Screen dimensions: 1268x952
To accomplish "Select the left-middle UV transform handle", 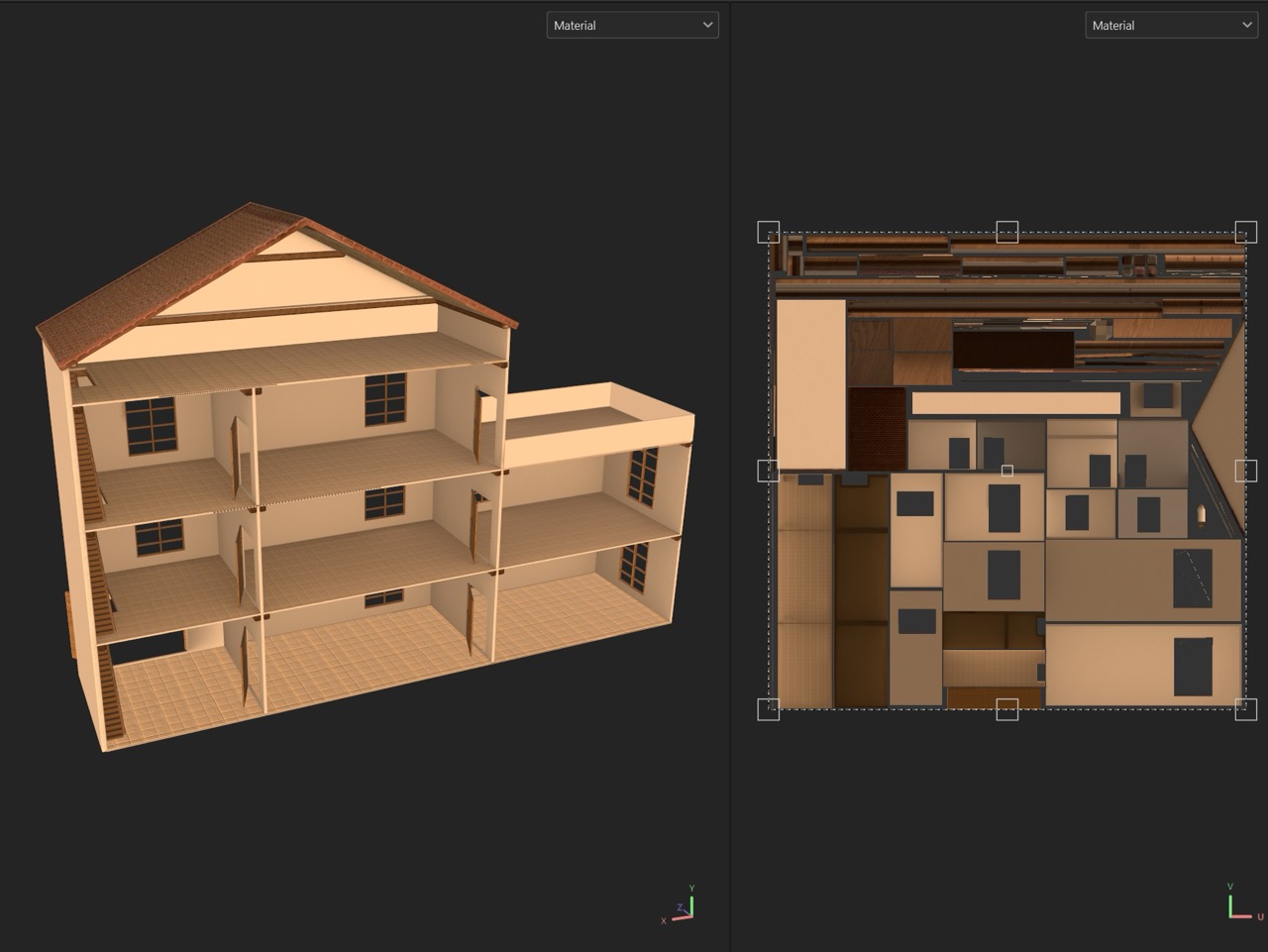I will pyautogui.click(x=769, y=471).
